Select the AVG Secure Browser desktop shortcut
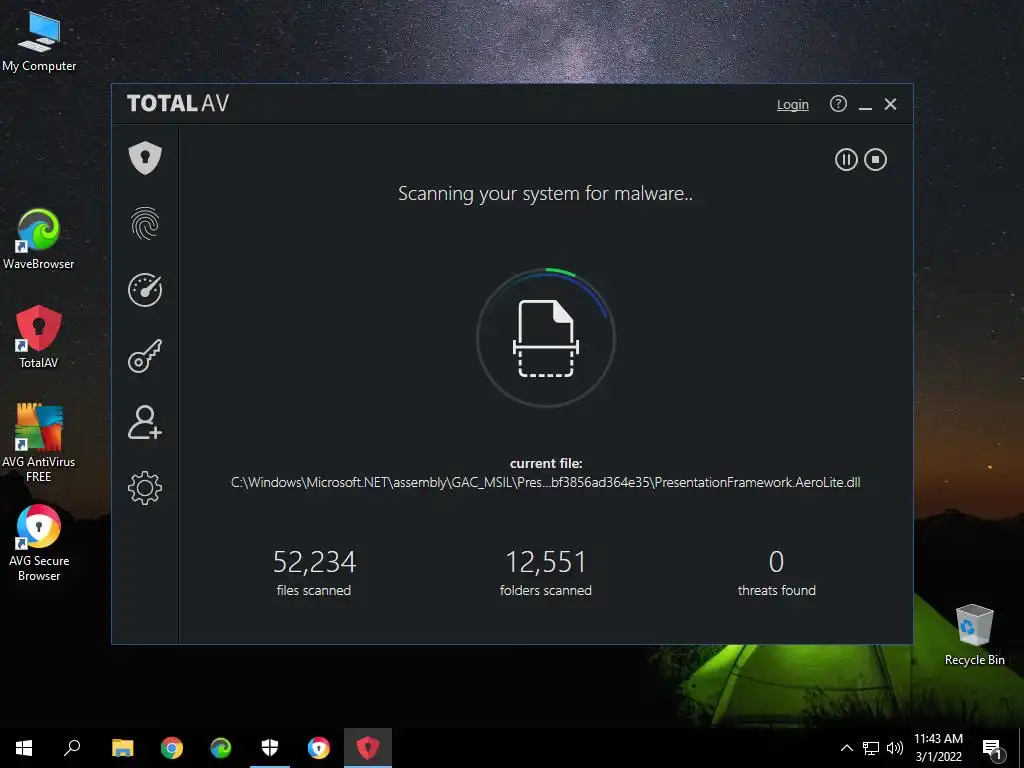 click(39, 543)
